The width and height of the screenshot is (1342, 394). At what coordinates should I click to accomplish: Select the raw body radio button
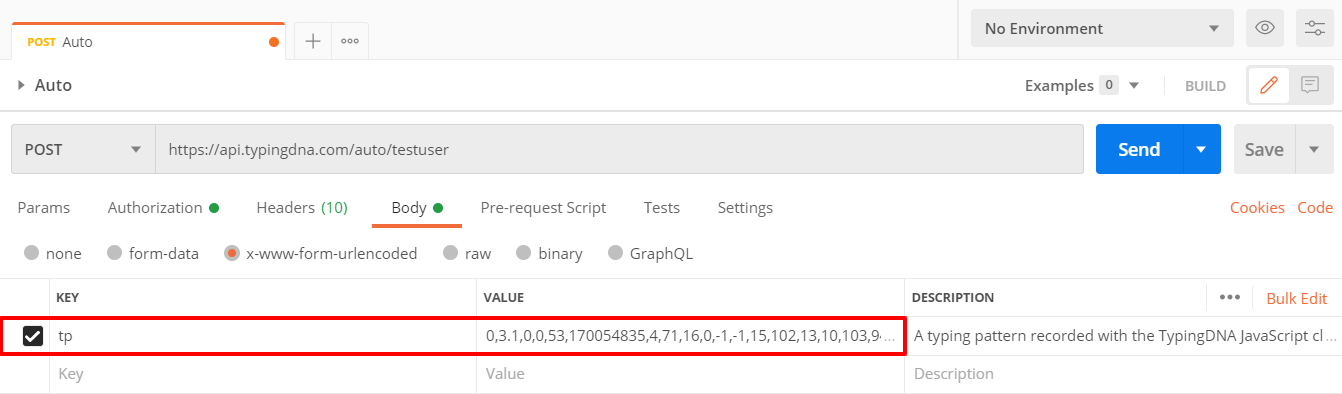450,254
